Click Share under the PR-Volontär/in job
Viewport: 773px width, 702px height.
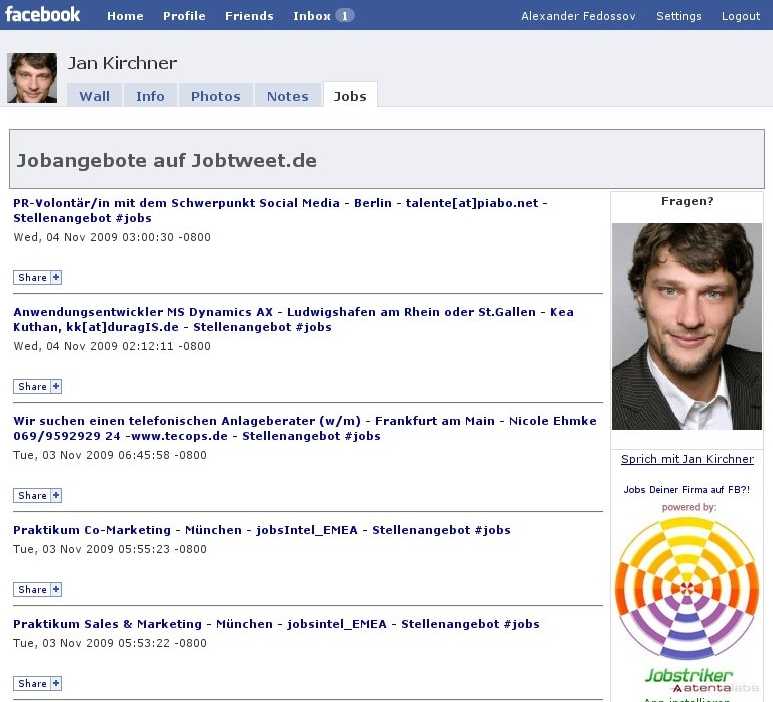(32, 278)
